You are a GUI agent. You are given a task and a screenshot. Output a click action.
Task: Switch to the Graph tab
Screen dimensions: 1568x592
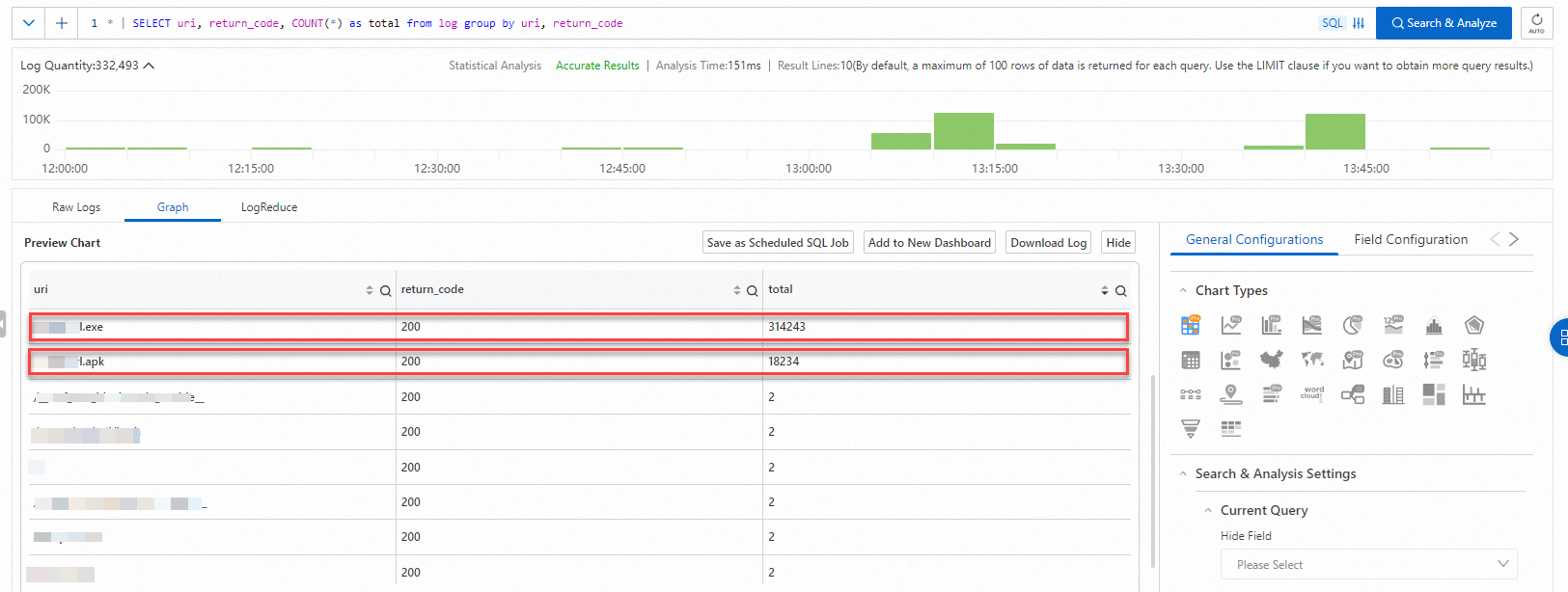(173, 207)
